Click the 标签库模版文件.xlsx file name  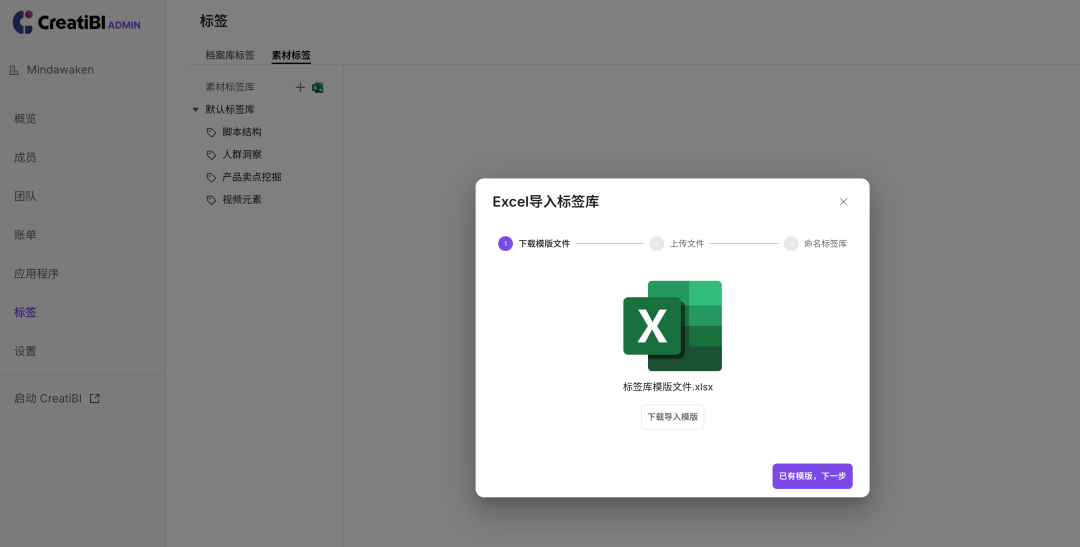click(x=668, y=386)
